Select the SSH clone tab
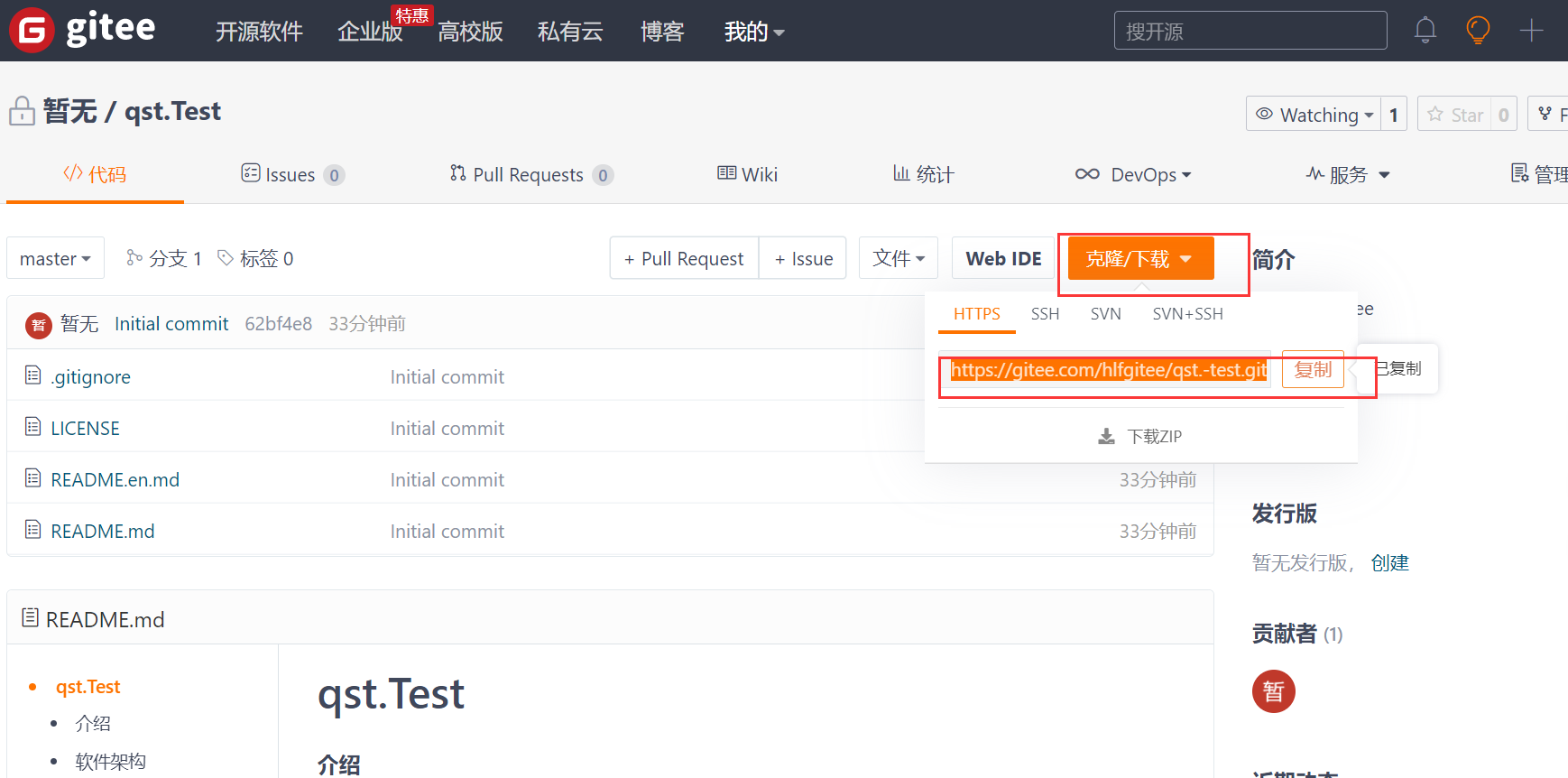 point(1045,314)
